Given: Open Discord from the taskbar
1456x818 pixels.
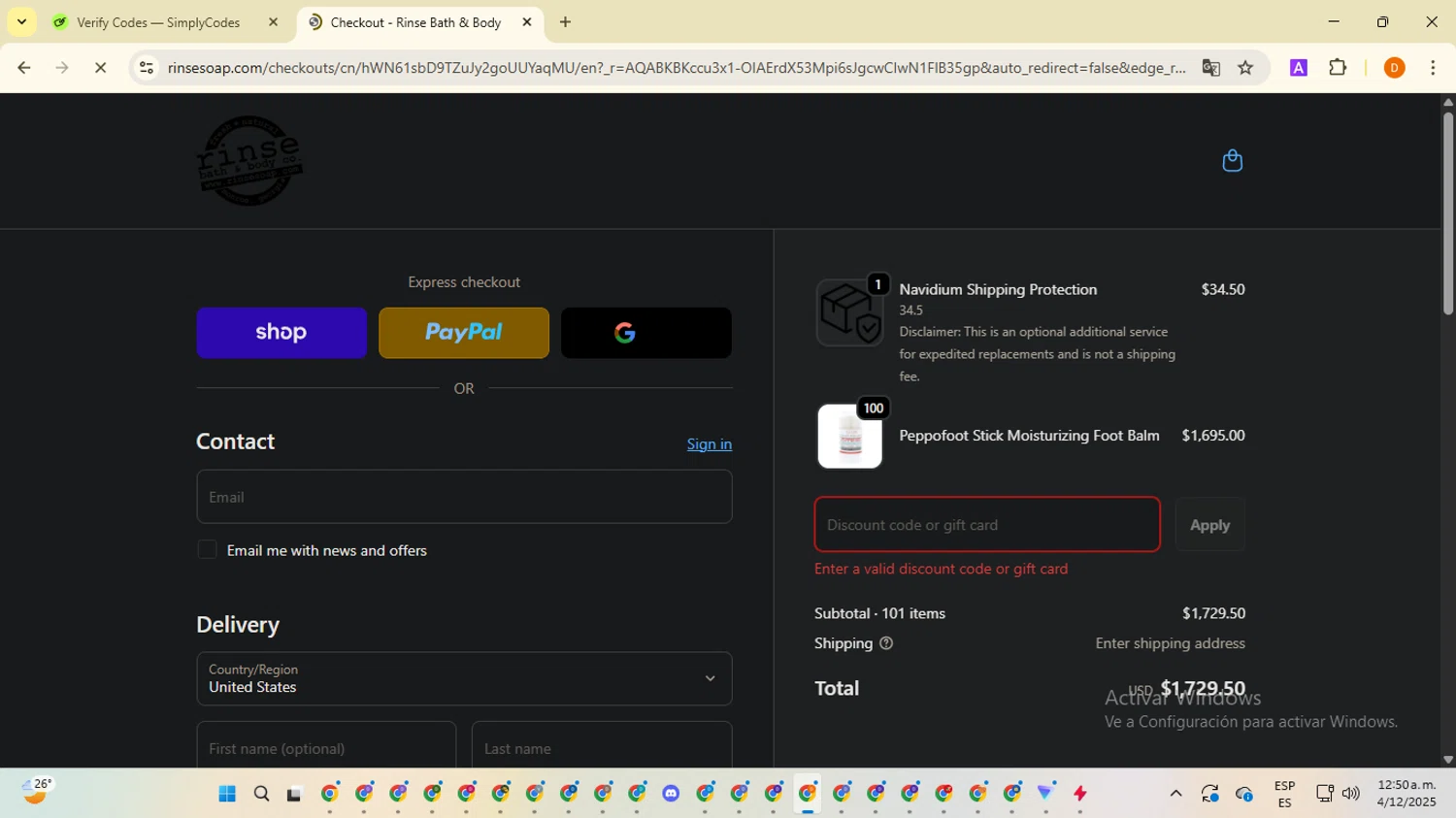Looking at the screenshot, I should coord(671,794).
